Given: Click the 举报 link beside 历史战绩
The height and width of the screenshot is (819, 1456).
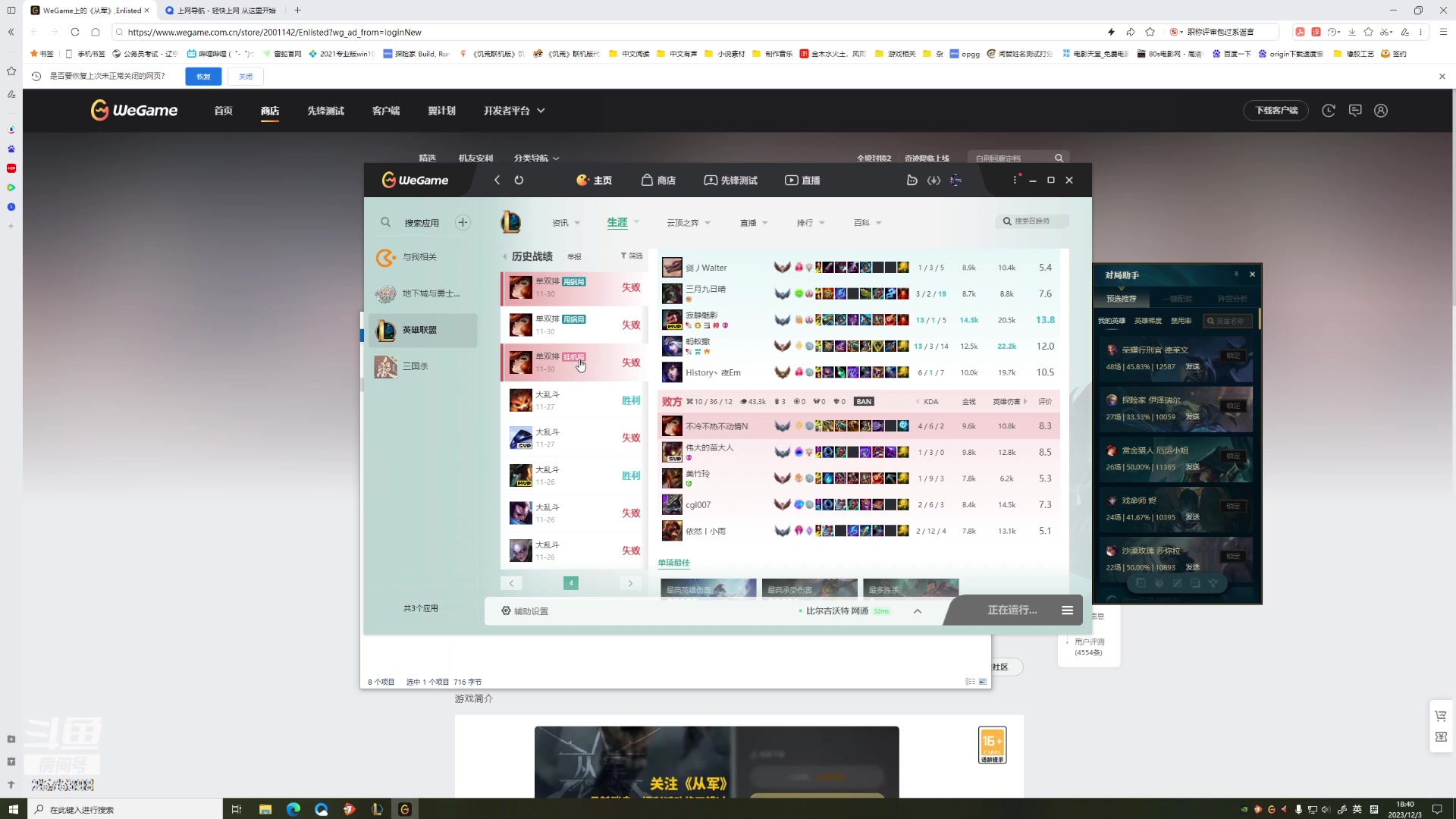Looking at the screenshot, I should [x=574, y=257].
